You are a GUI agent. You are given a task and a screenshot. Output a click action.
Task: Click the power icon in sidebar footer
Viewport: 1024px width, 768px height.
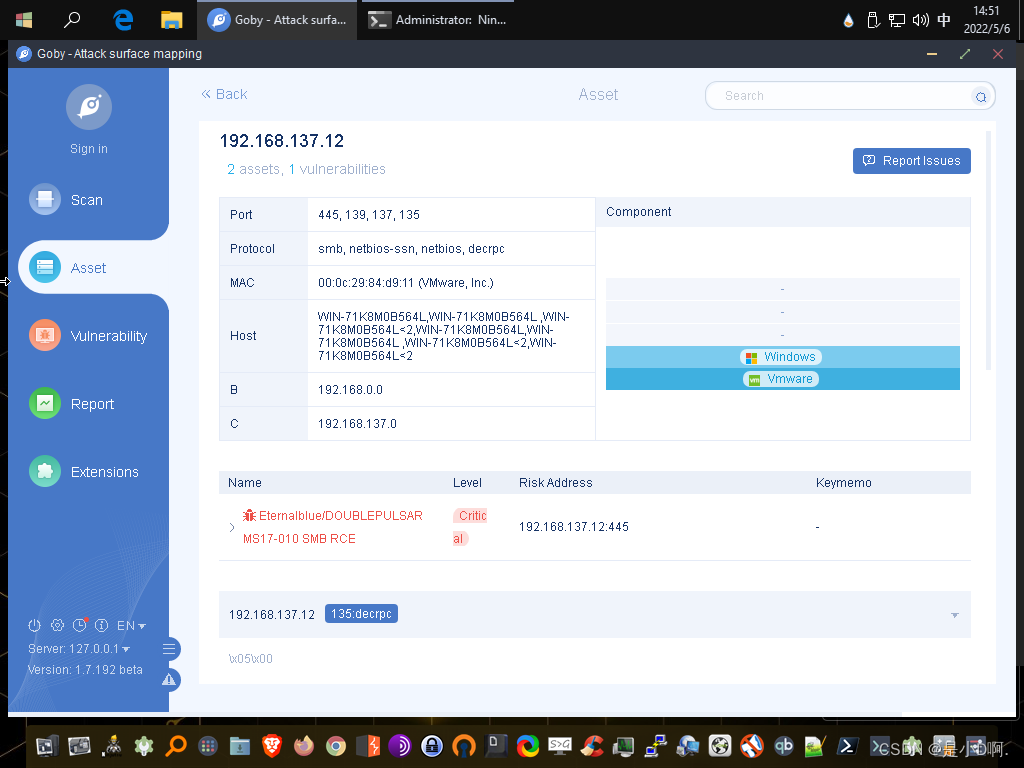(35, 626)
